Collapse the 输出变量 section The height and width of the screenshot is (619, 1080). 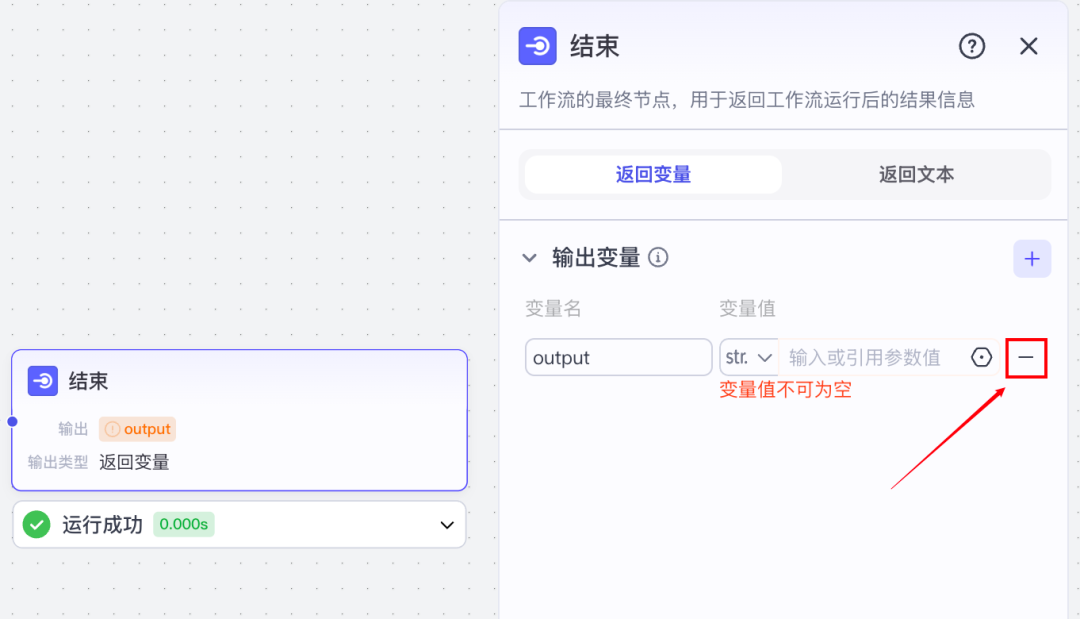[x=530, y=258]
